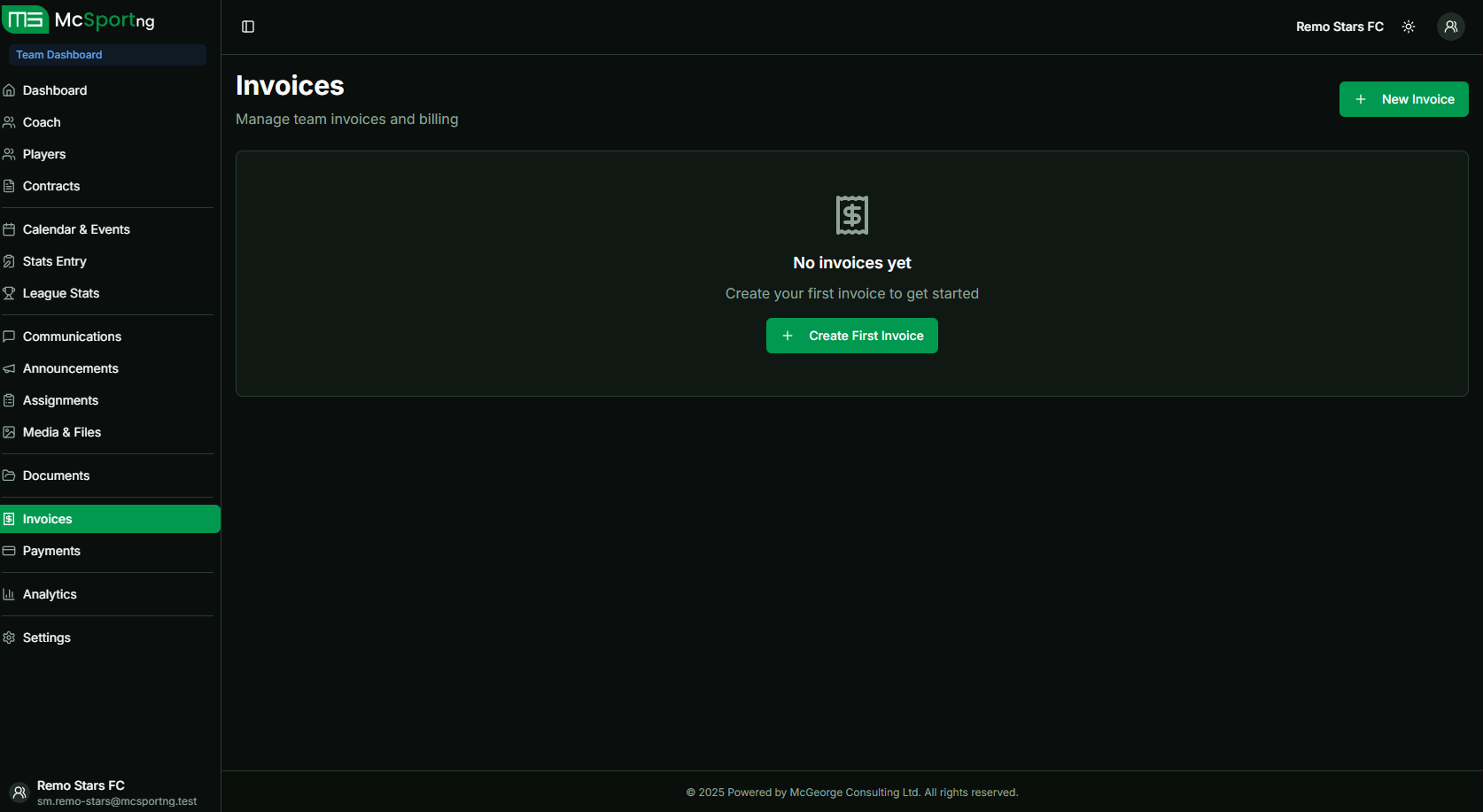
Task: Click the Announcements megaphone icon
Action: pos(9,368)
